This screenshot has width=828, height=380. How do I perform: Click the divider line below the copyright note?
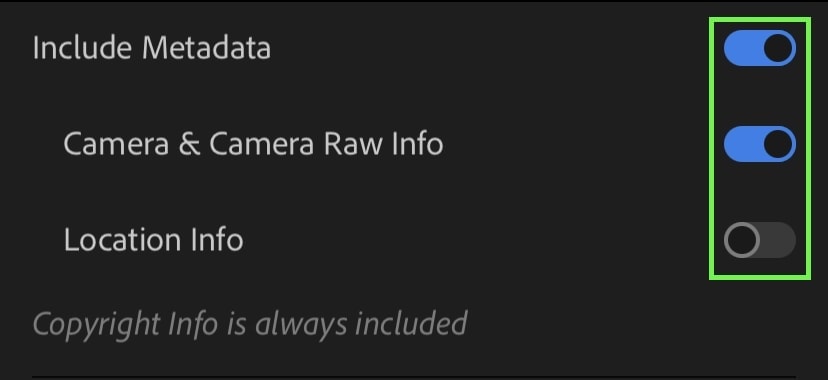(x=414, y=377)
